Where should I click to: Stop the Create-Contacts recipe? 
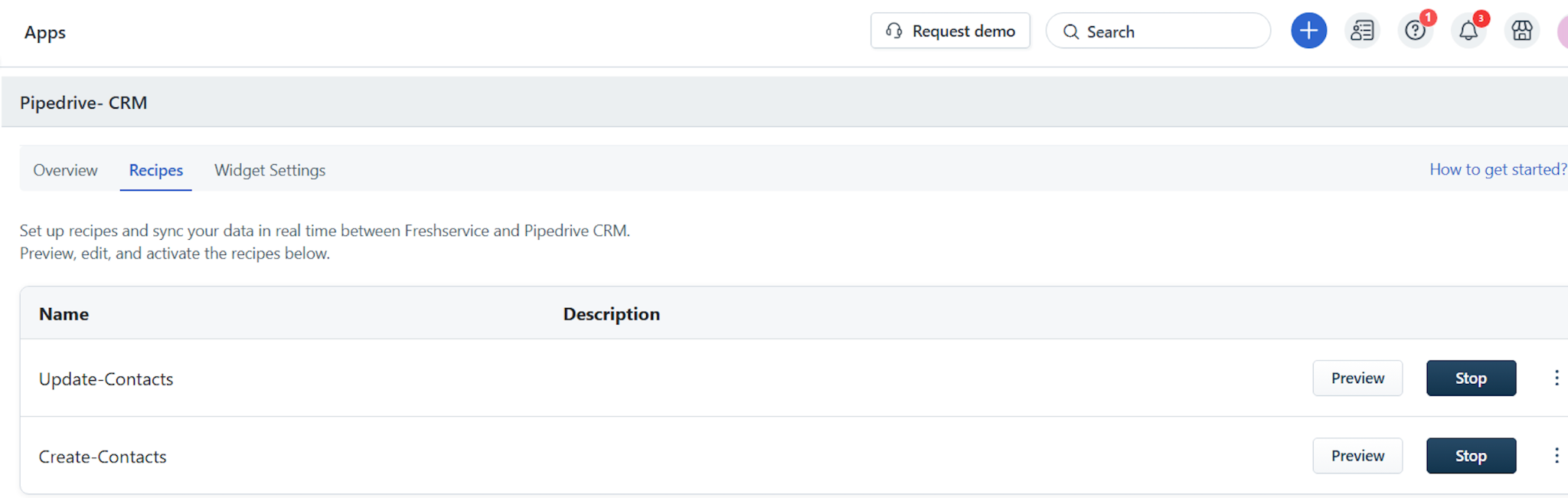1471,456
